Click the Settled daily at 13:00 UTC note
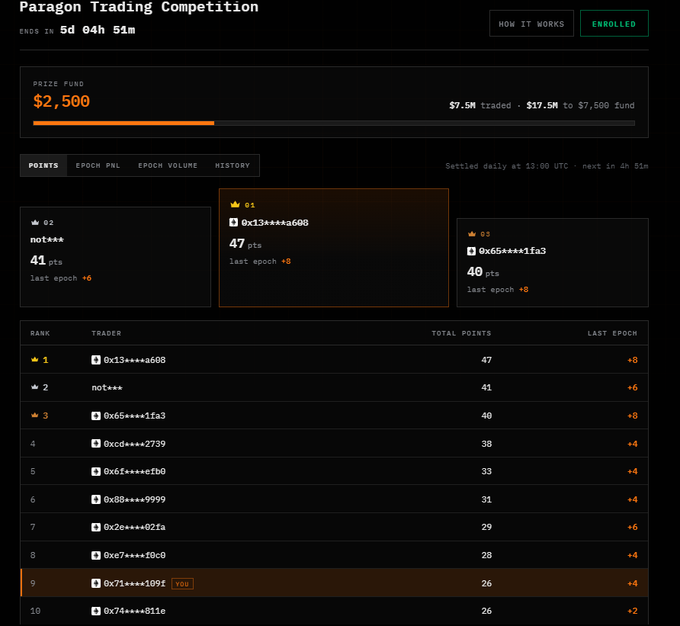Image resolution: width=680 pixels, height=626 pixels. [x=507, y=166]
